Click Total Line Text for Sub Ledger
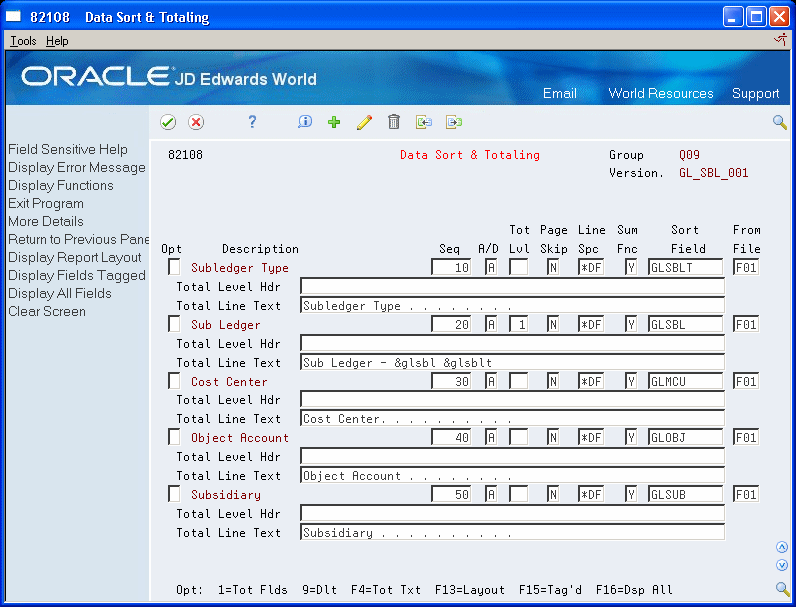 point(512,362)
